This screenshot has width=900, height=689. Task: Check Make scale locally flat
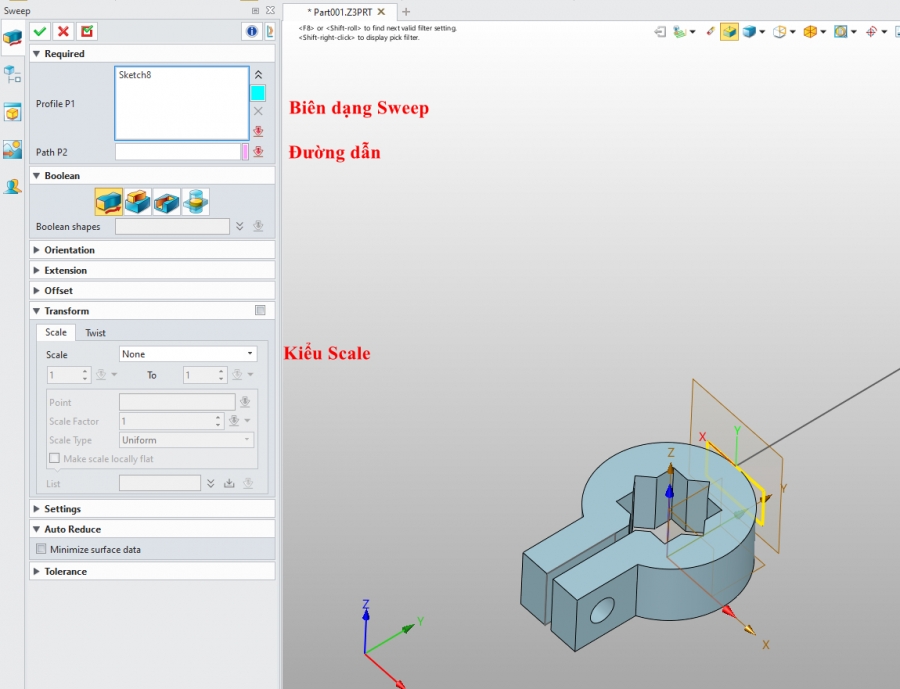(55, 458)
